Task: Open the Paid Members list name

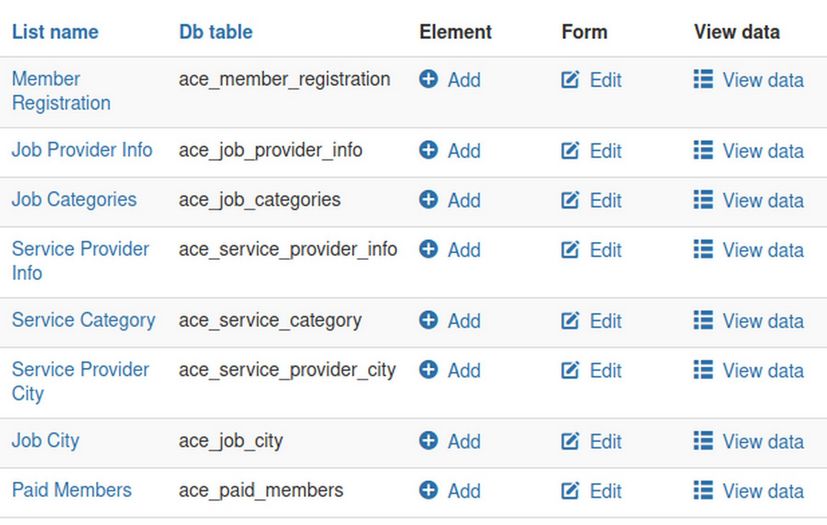Action: 71,490
